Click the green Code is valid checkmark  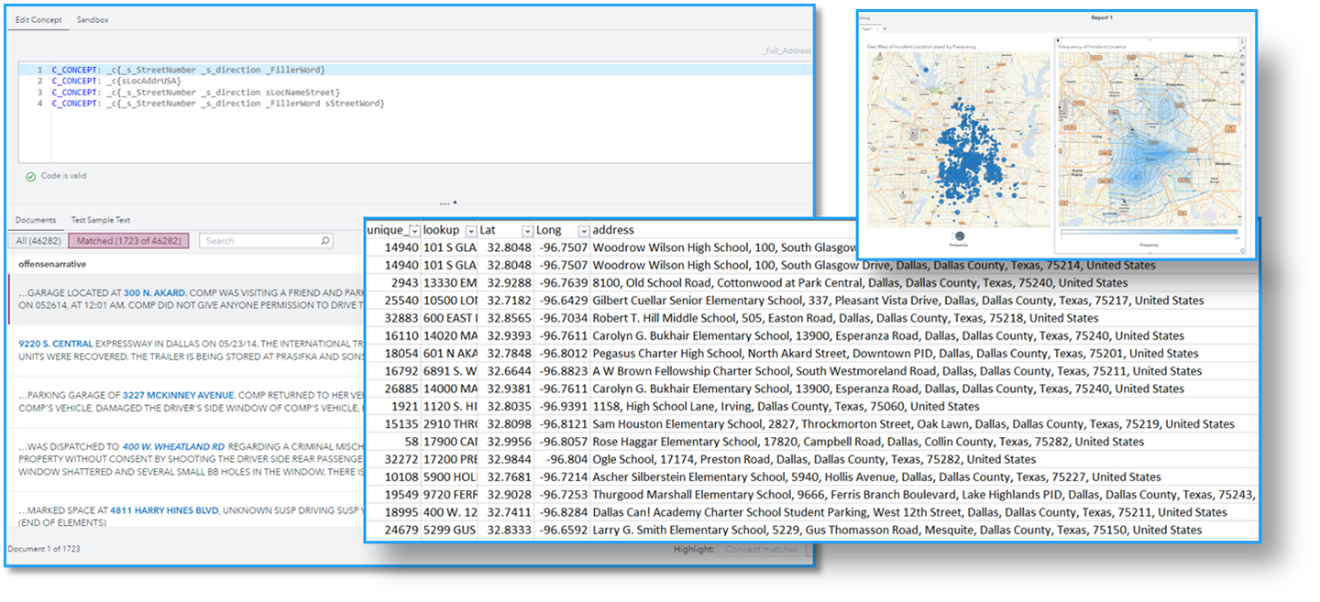coord(31,176)
